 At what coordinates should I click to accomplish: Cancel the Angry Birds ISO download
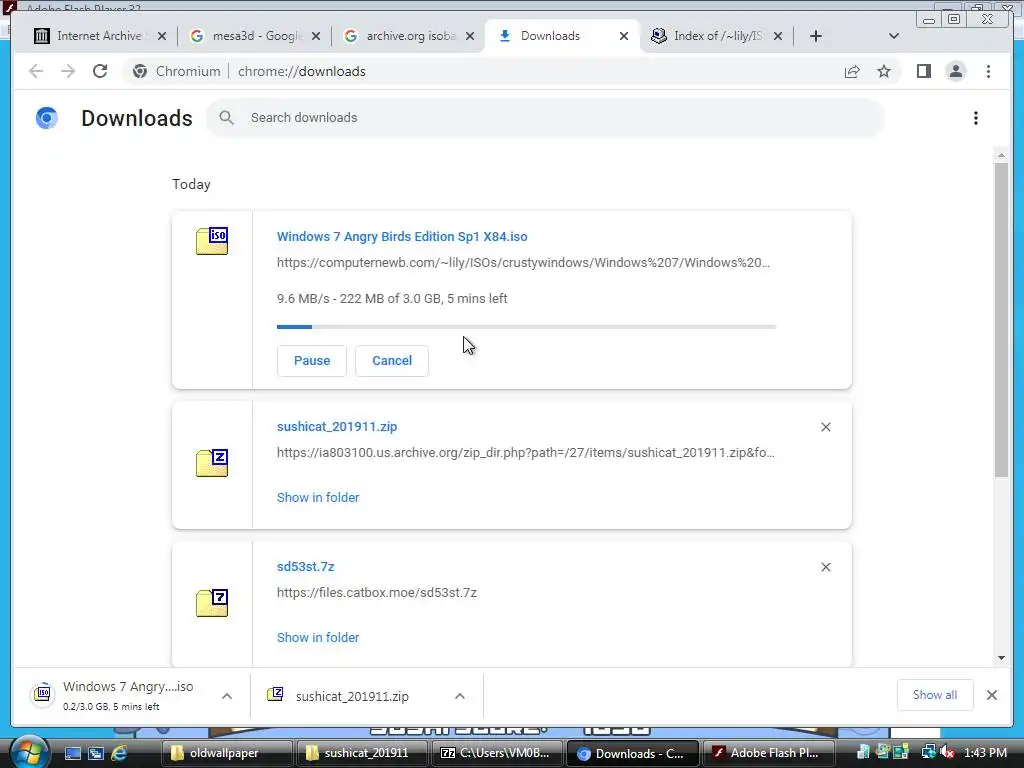(x=392, y=360)
